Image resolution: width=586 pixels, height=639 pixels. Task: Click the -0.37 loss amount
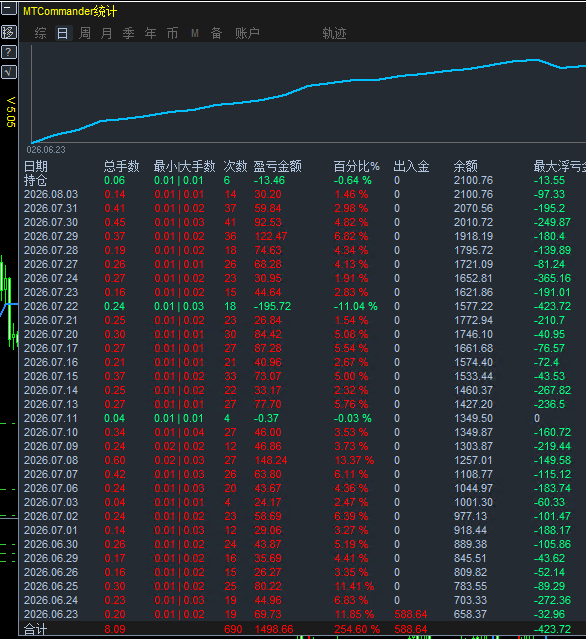(267, 419)
